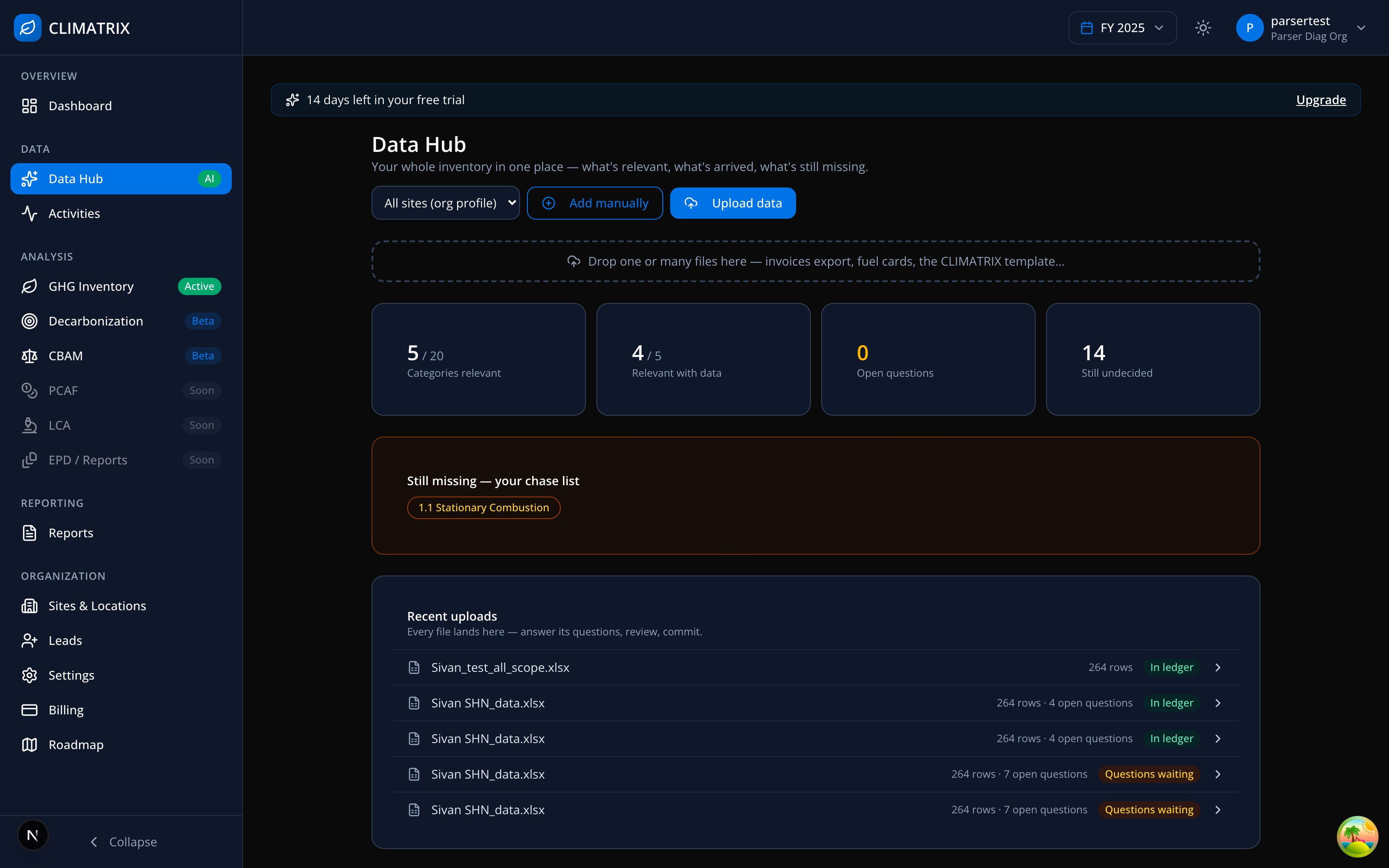This screenshot has height=868, width=1389.
Task: Open Decarbonization Beta page
Action: [x=121, y=321]
